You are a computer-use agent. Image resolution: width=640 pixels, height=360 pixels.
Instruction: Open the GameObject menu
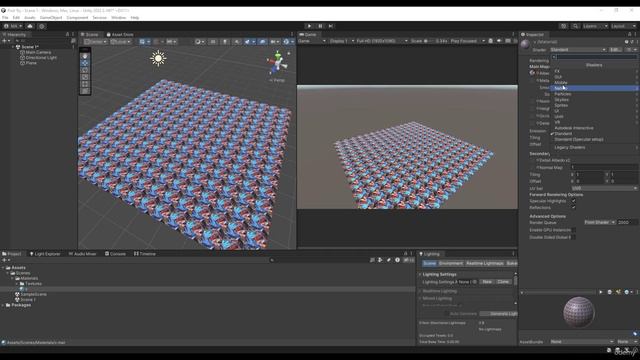coord(51,18)
